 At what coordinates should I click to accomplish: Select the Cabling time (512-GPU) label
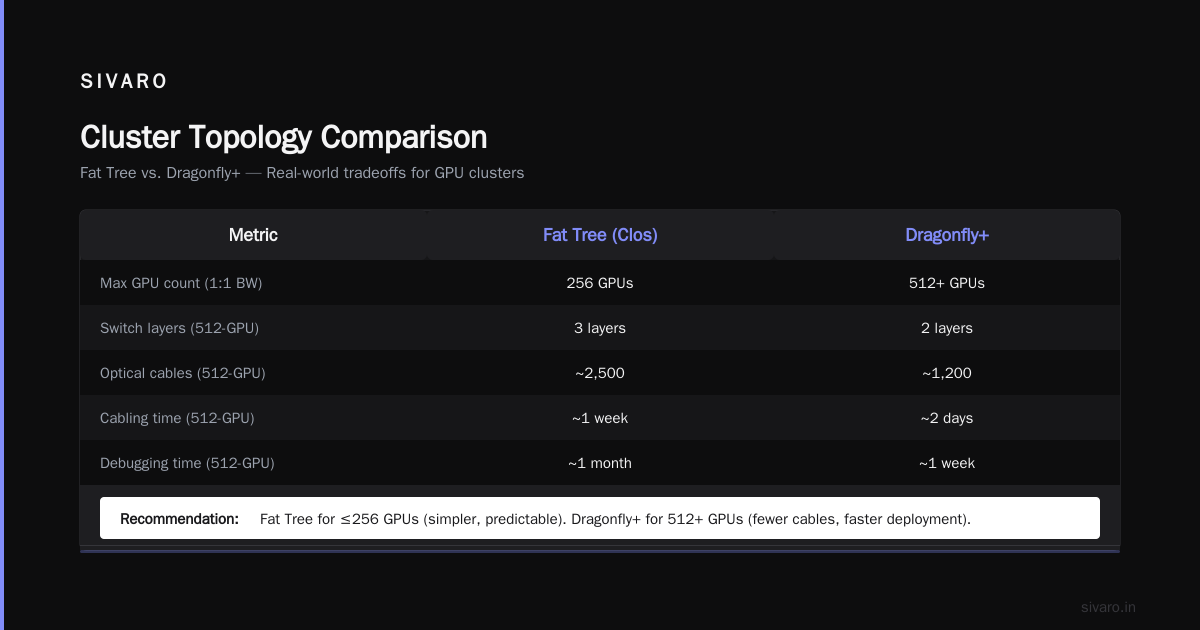pos(177,418)
